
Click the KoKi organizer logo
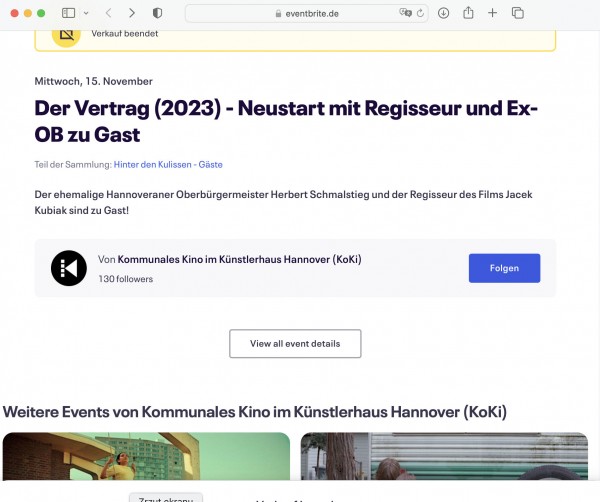tap(69, 268)
